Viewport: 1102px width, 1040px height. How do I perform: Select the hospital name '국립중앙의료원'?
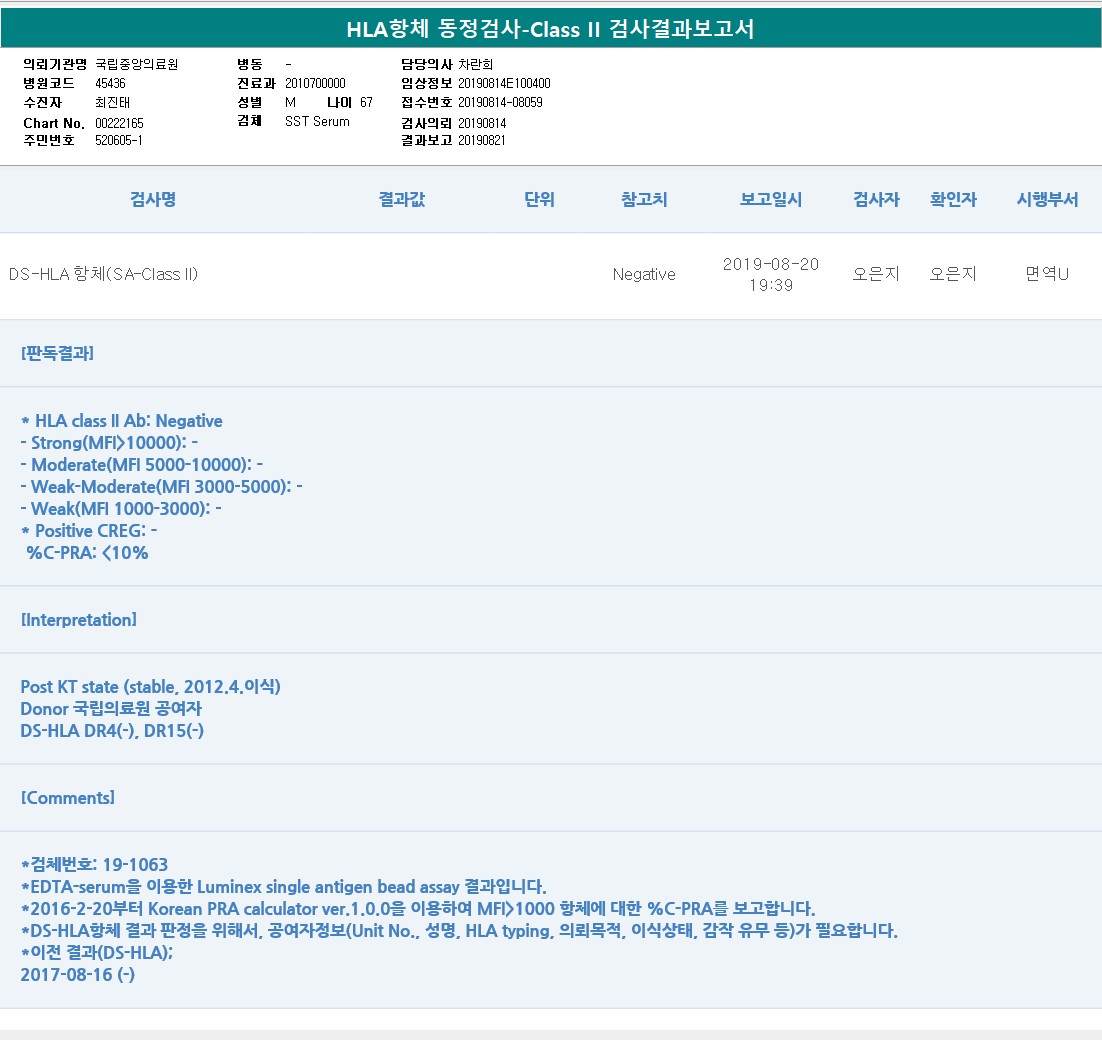136,64
